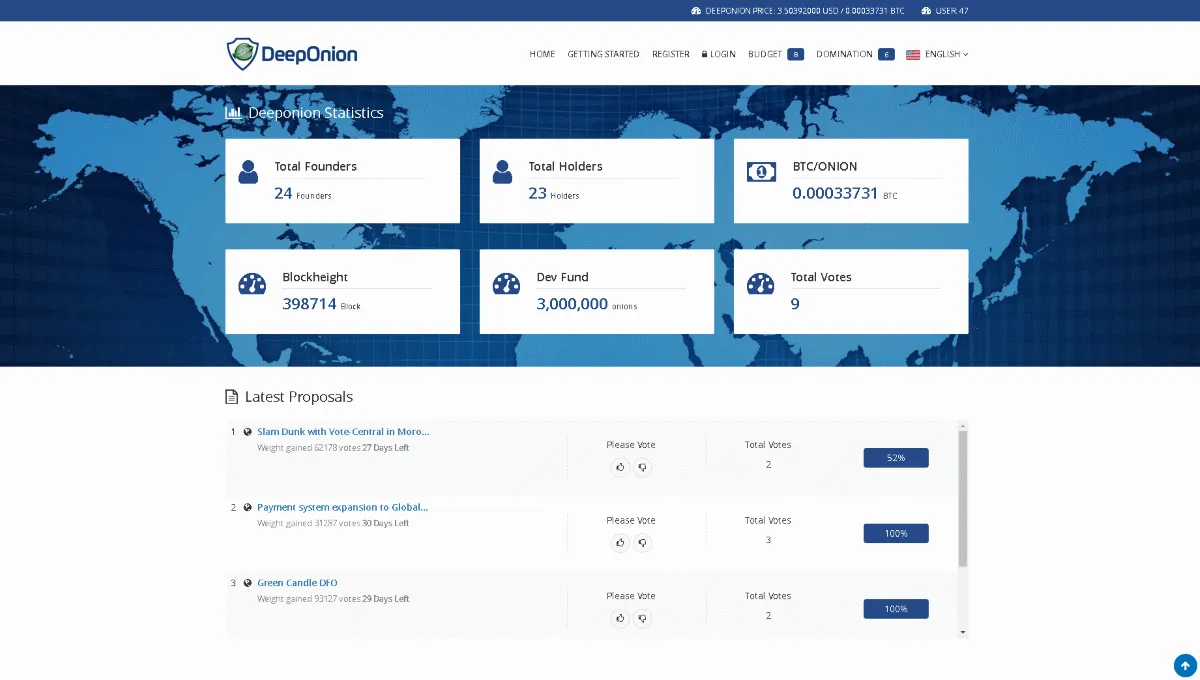This screenshot has width=1200, height=680.
Task: Thumbs down the Green Candle DFO proposal
Action: pos(643,618)
